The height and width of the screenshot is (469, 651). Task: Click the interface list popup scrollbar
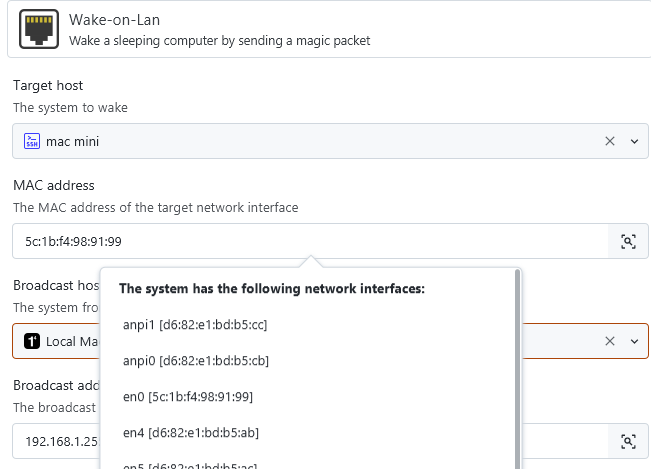(x=517, y=369)
